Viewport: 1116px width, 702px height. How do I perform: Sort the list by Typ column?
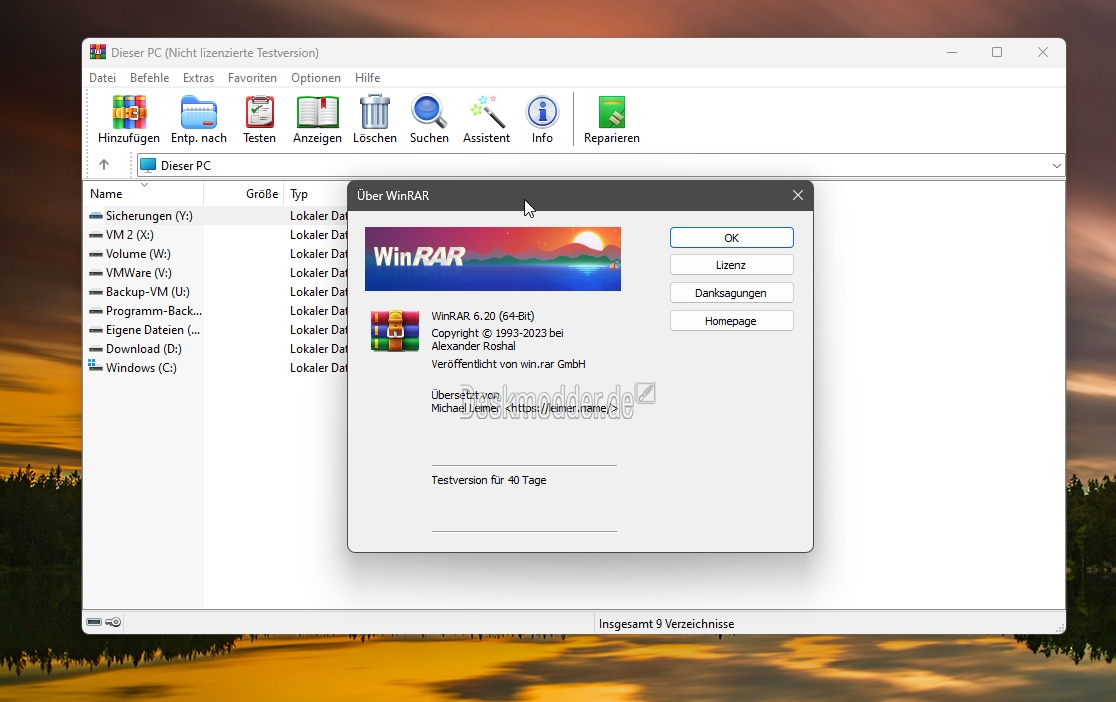coord(315,194)
